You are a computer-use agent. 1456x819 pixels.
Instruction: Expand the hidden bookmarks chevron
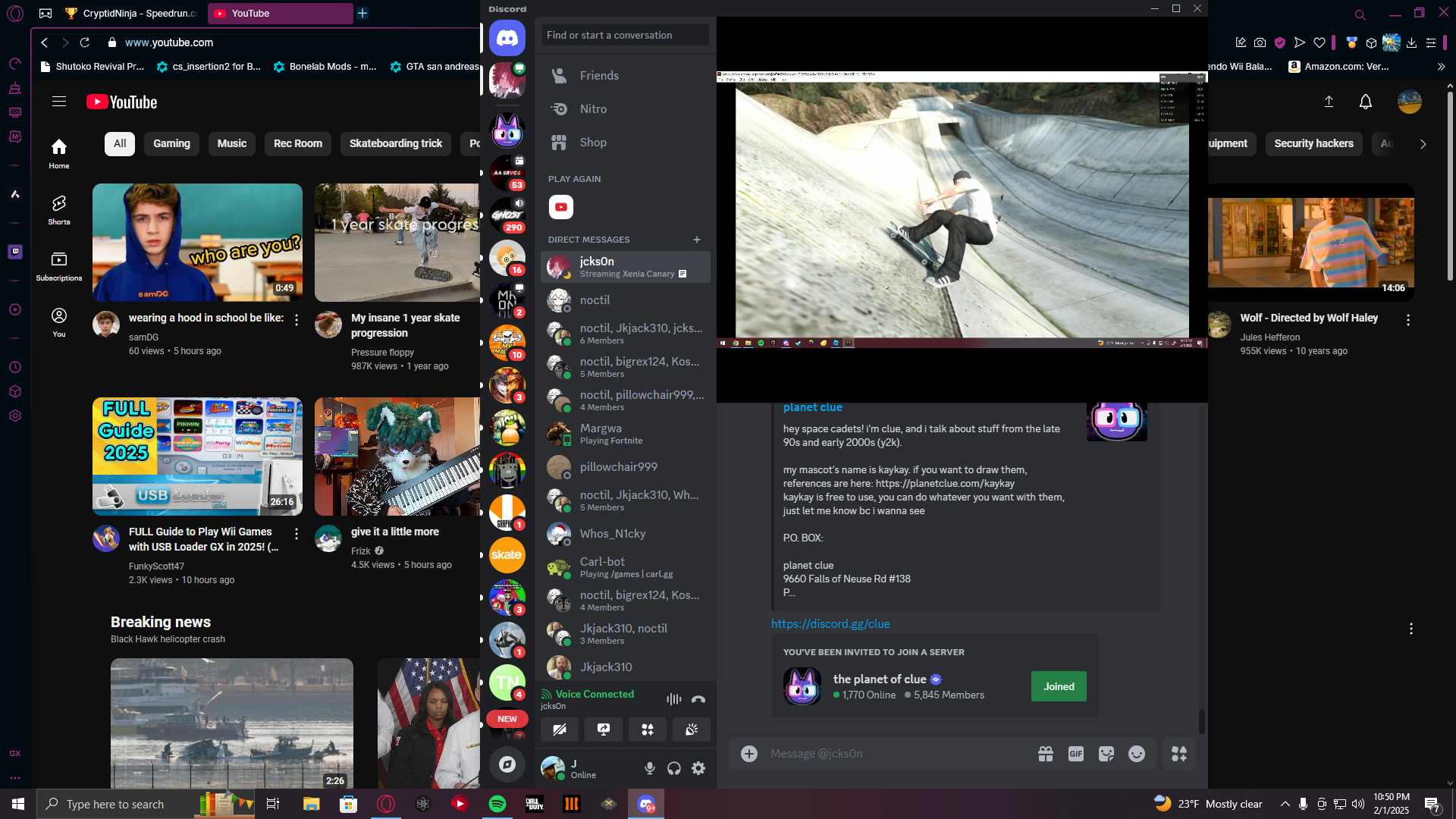(1441, 67)
